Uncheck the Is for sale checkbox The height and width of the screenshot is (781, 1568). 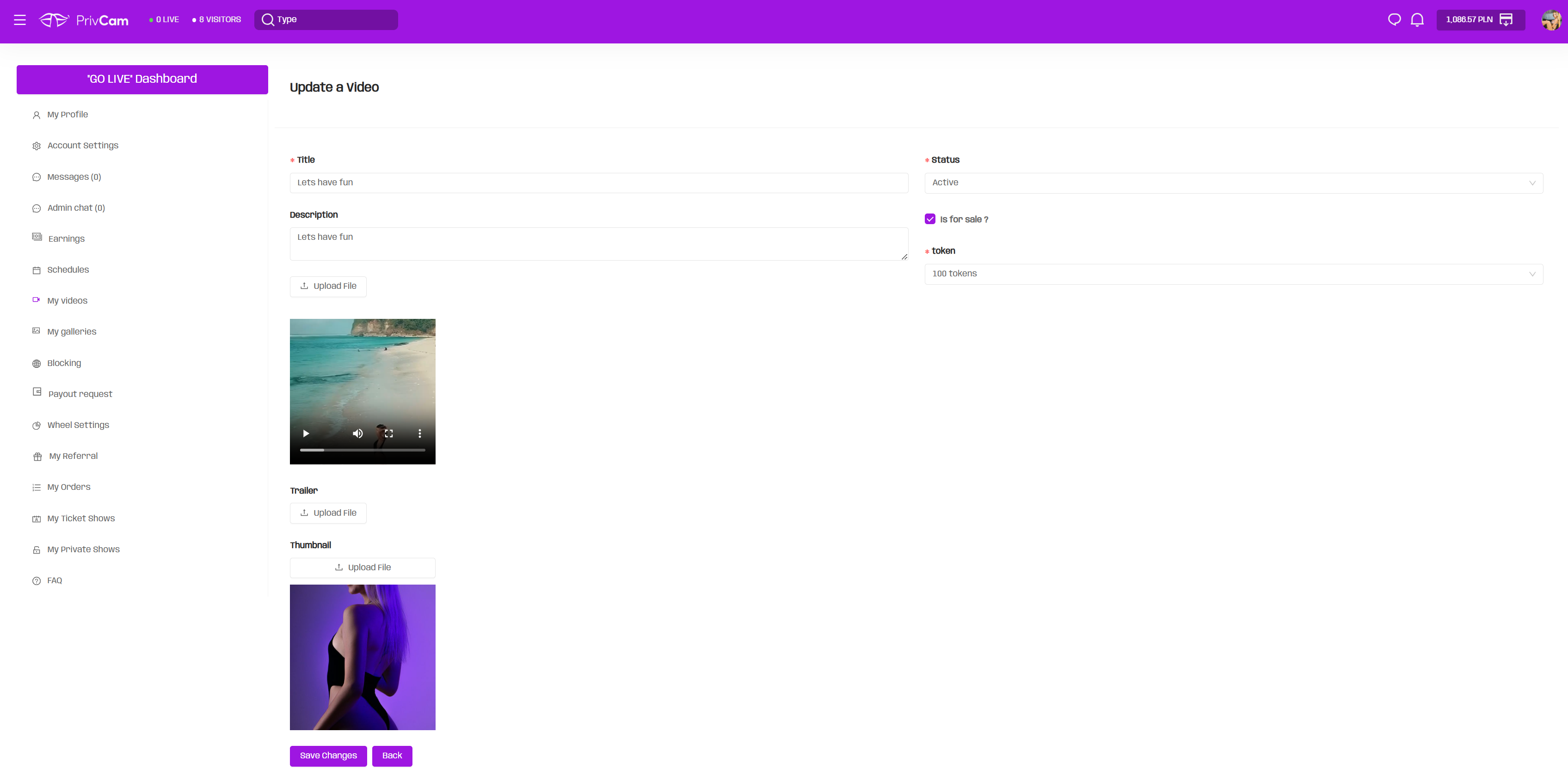929,219
